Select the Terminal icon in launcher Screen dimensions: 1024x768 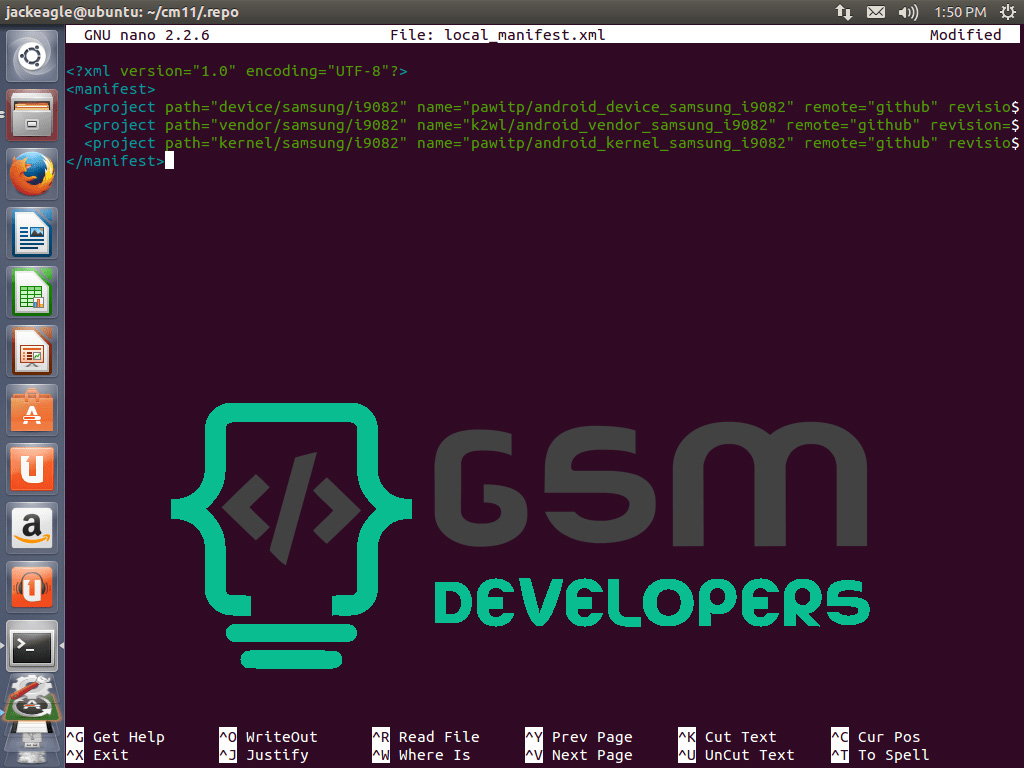(32, 646)
